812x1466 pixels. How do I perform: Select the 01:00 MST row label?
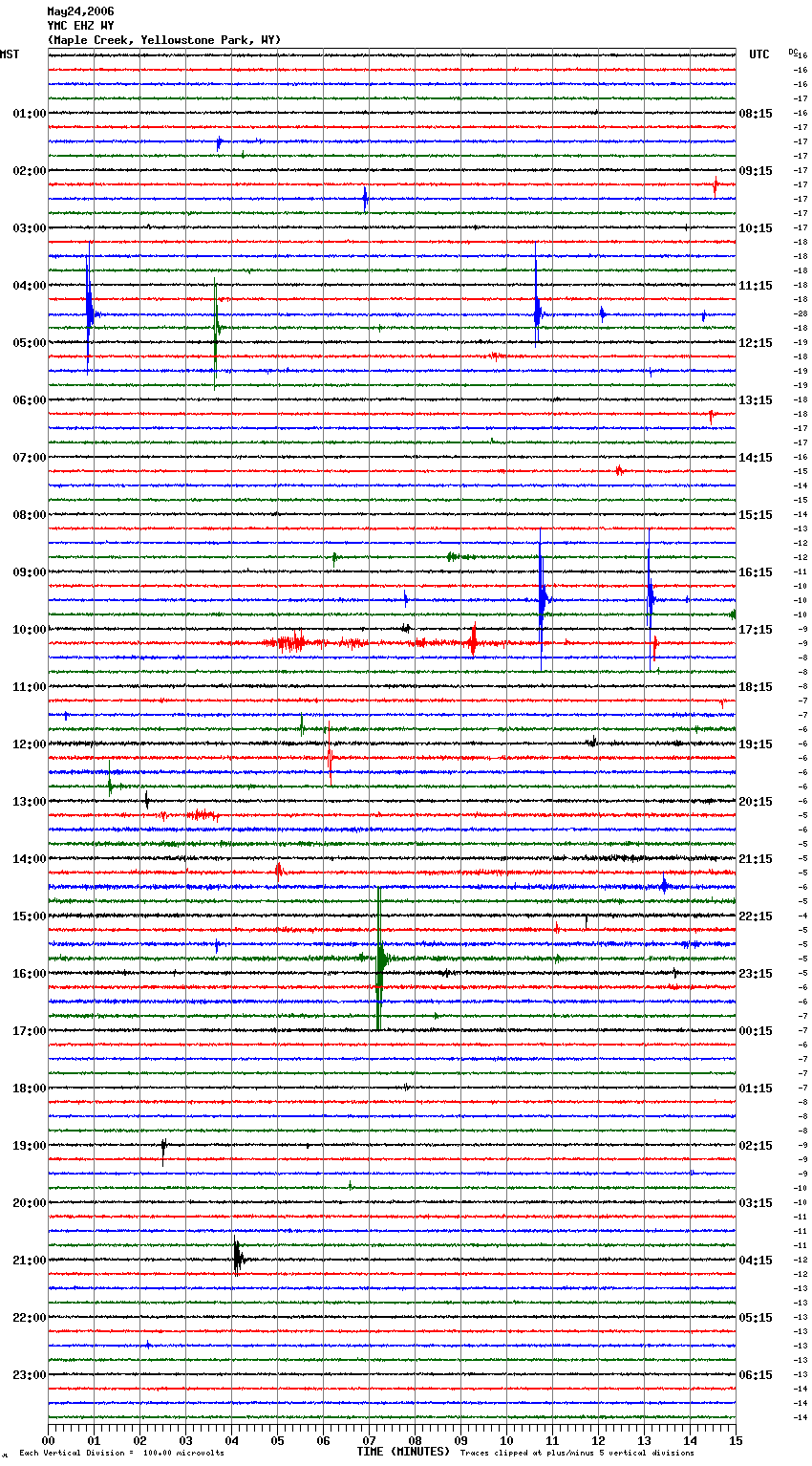[29, 114]
